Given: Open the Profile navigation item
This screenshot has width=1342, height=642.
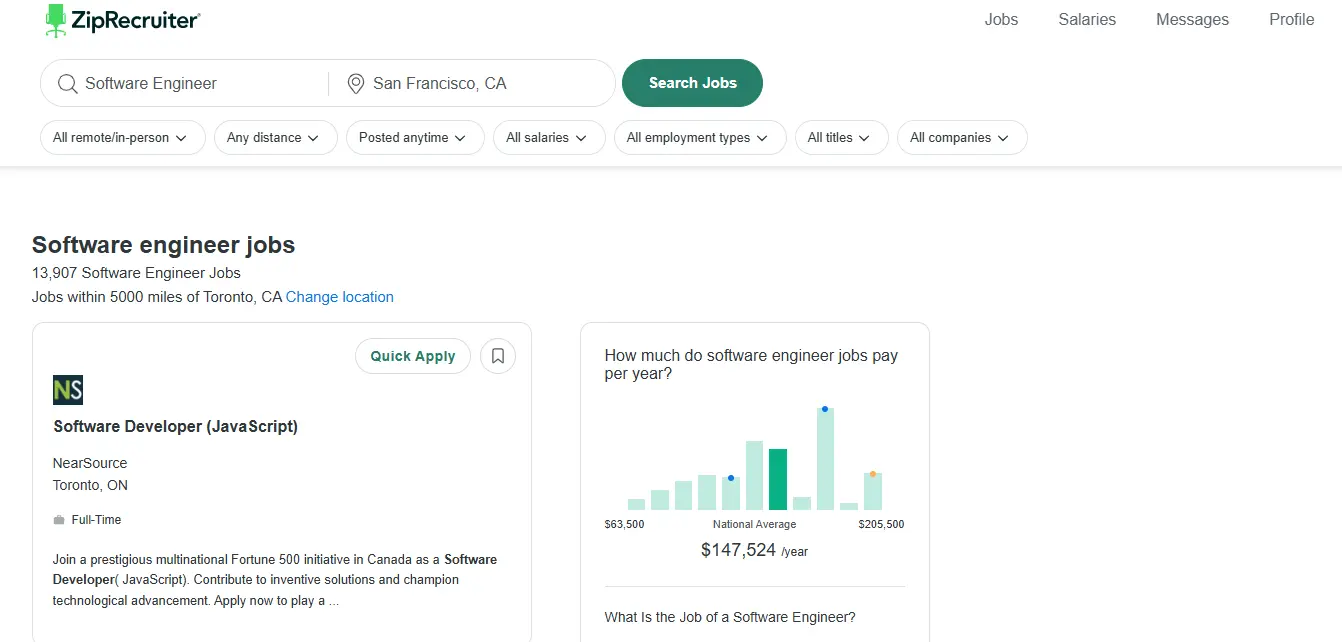Looking at the screenshot, I should (x=1292, y=19).
